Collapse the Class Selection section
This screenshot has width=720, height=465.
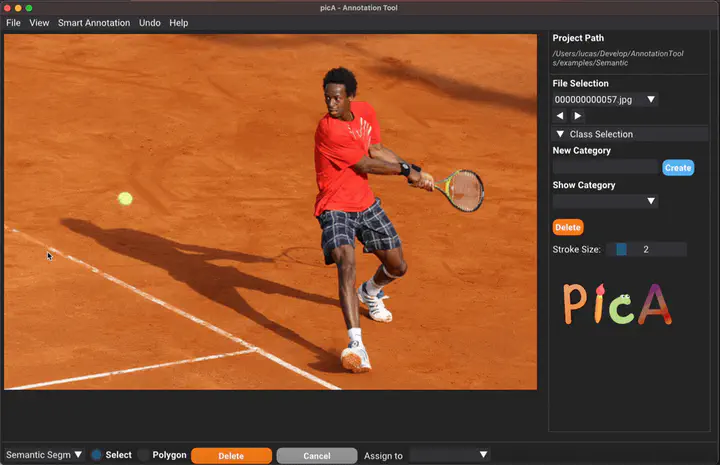pyautogui.click(x=560, y=134)
